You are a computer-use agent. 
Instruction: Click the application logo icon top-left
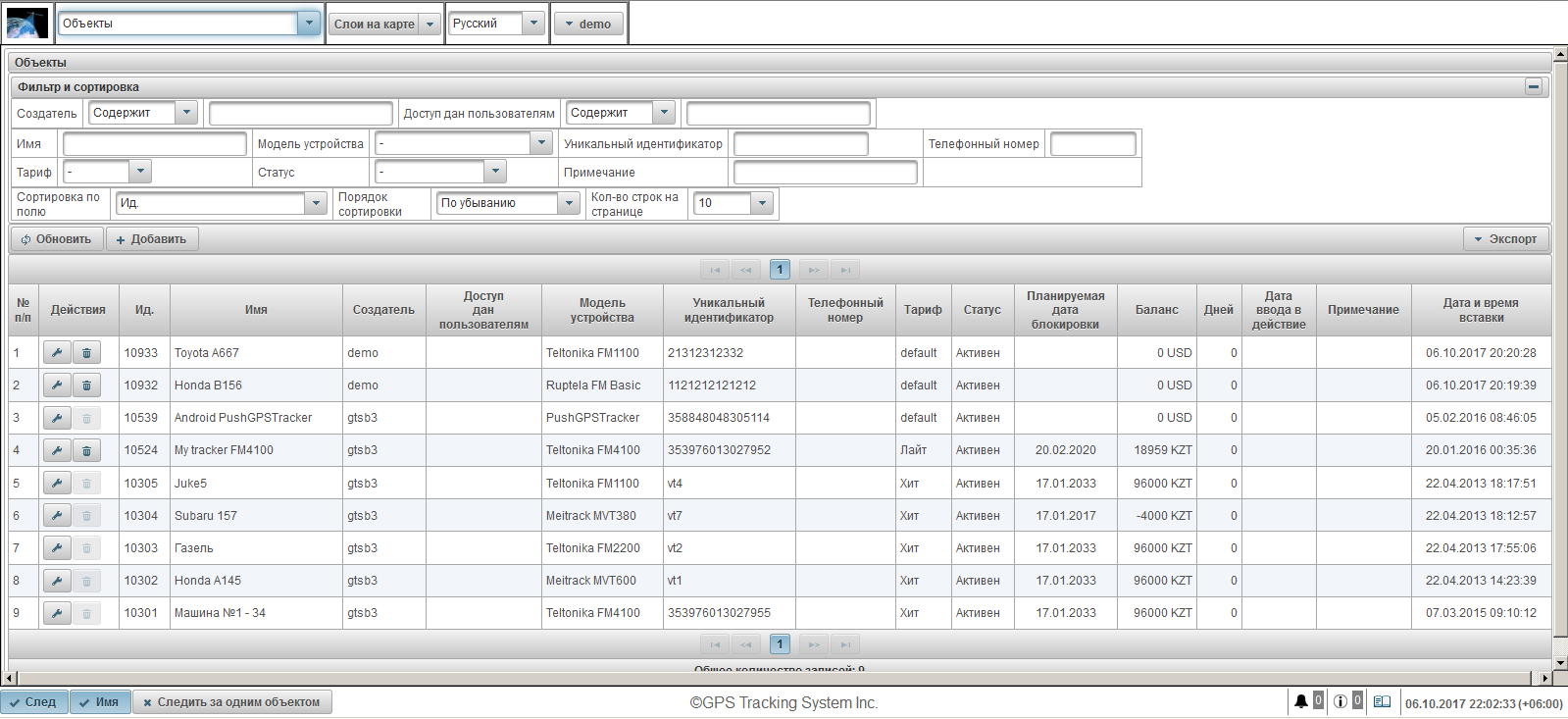click(27, 24)
